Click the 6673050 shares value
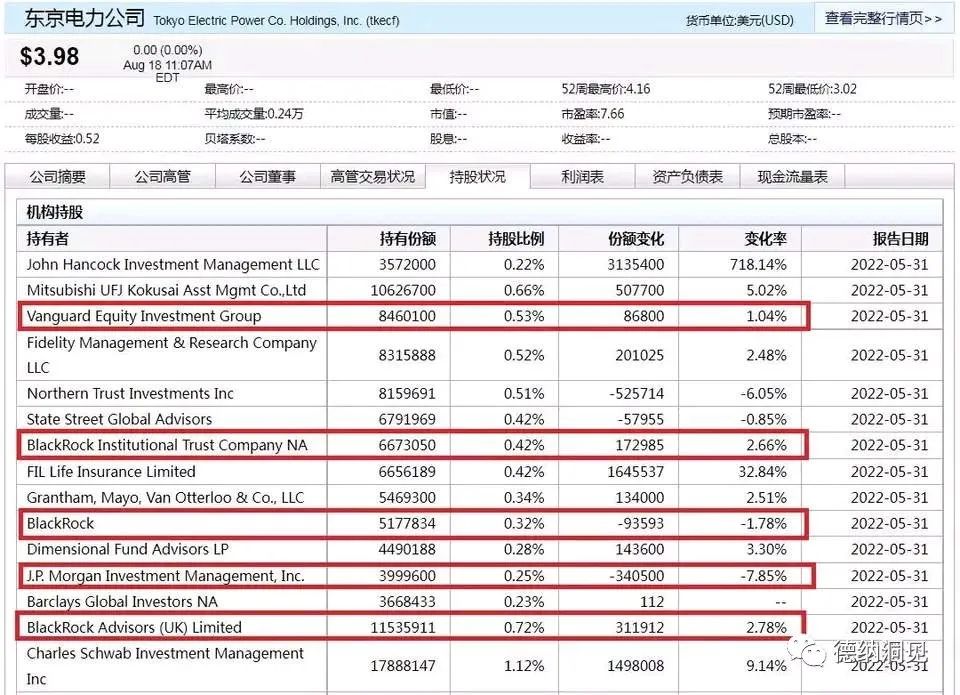 (x=407, y=445)
